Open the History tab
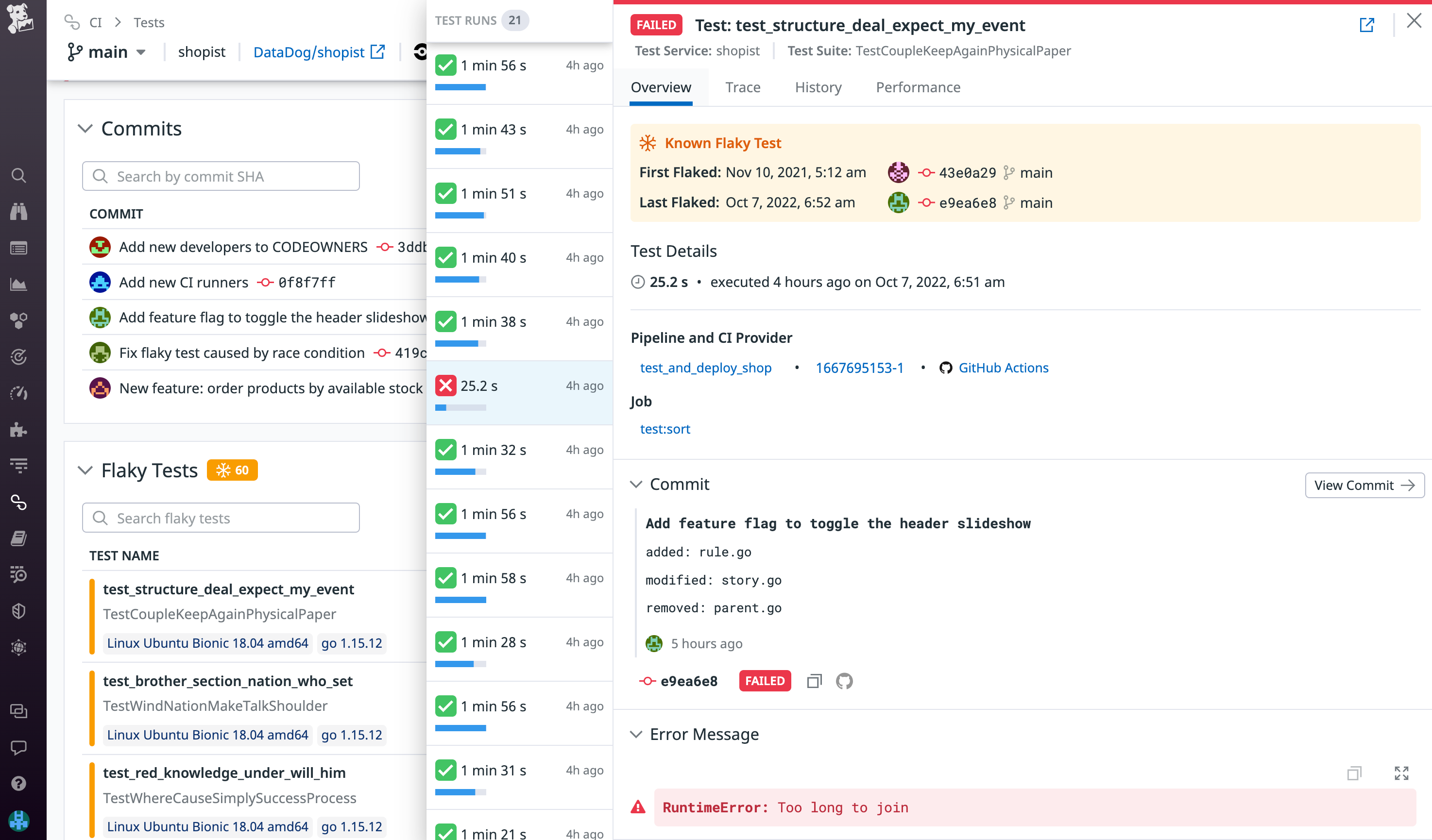 (x=818, y=87)
